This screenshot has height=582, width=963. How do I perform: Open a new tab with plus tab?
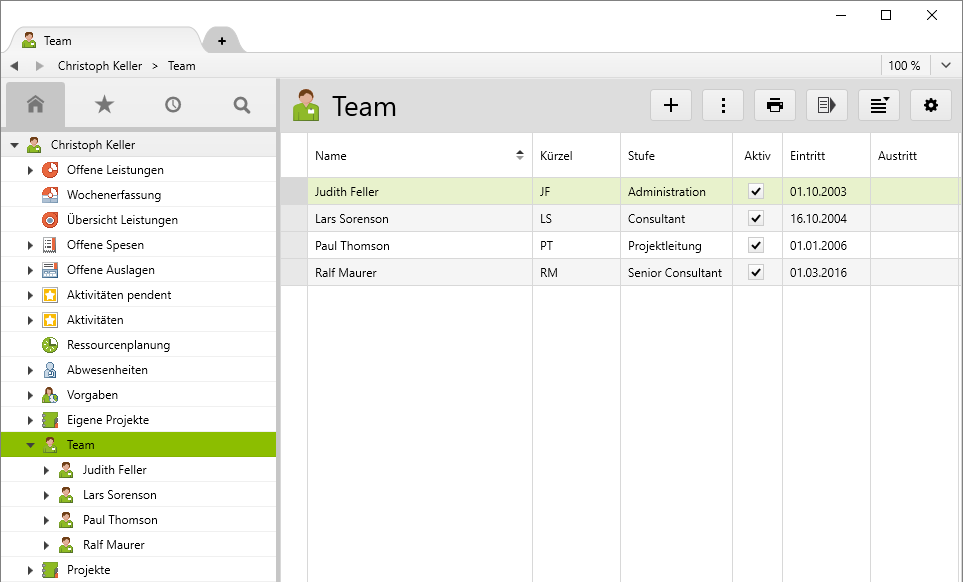click(222, 41)
